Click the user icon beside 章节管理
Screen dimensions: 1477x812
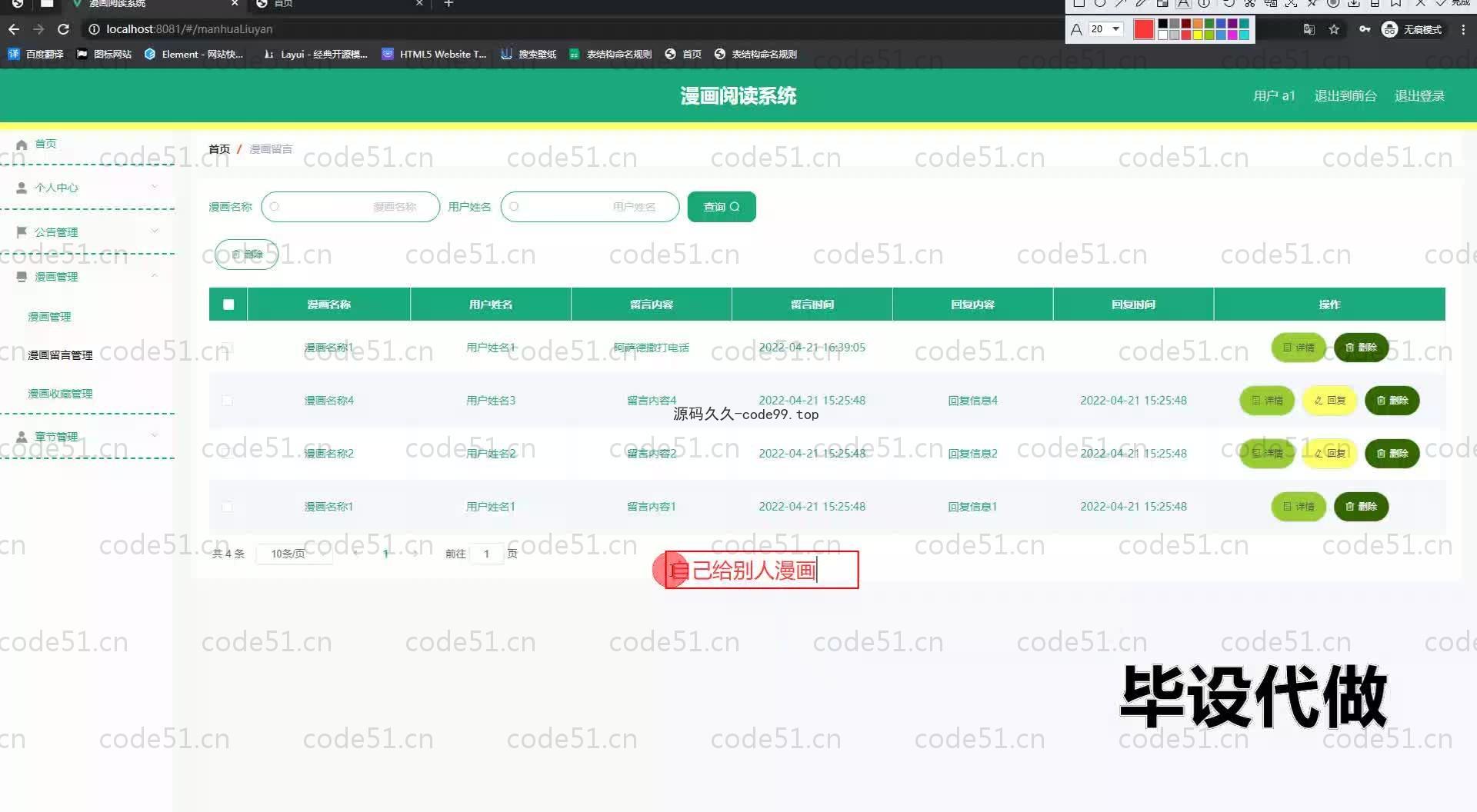coord(22,436)
